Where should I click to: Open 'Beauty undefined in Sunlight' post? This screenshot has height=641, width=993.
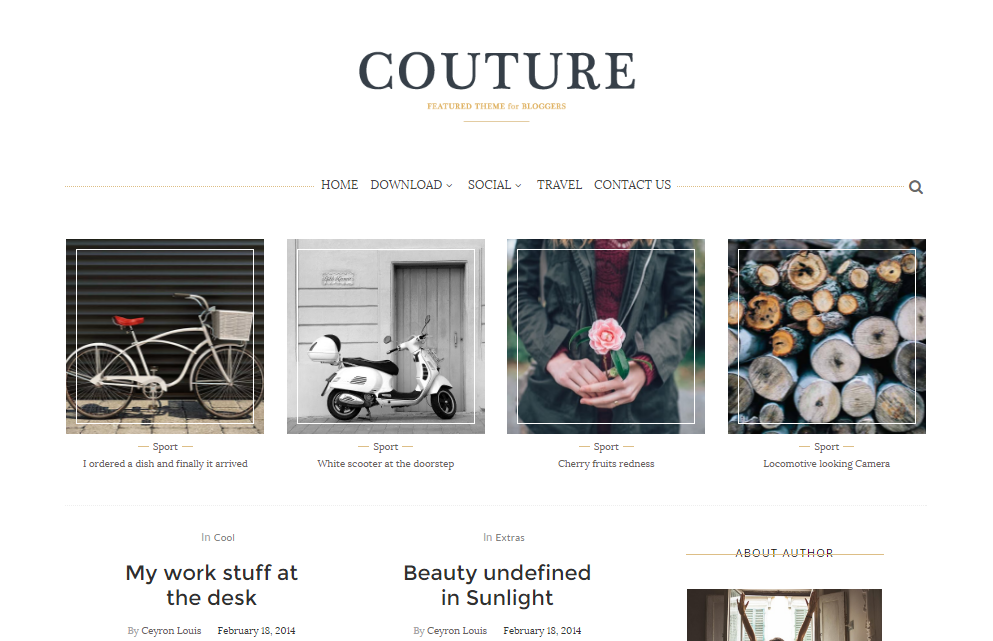(x=497, y=585)
